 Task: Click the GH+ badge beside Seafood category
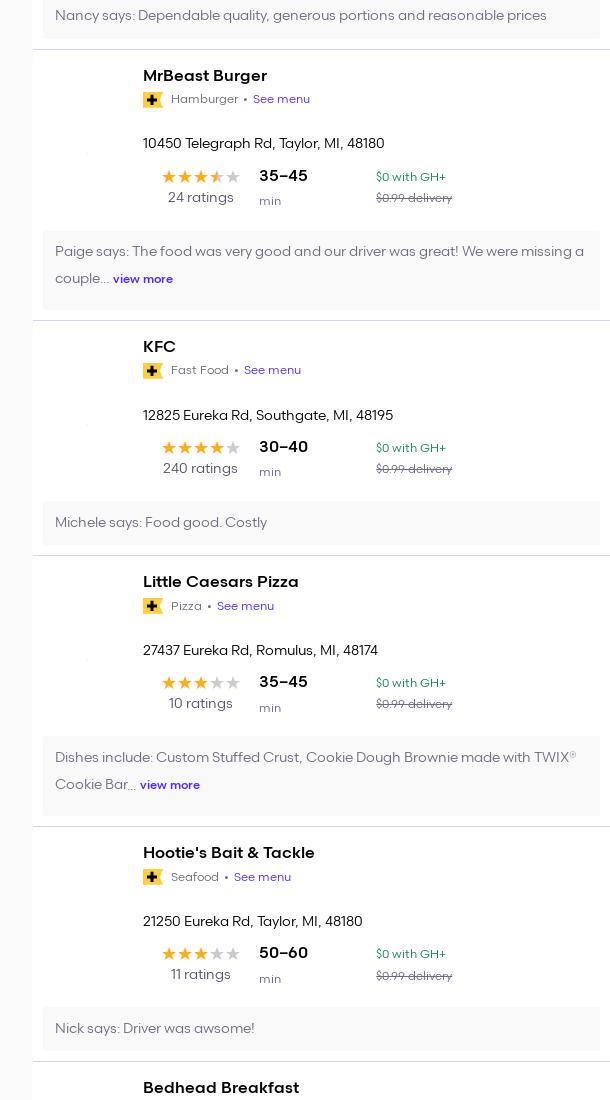[153, 877]
